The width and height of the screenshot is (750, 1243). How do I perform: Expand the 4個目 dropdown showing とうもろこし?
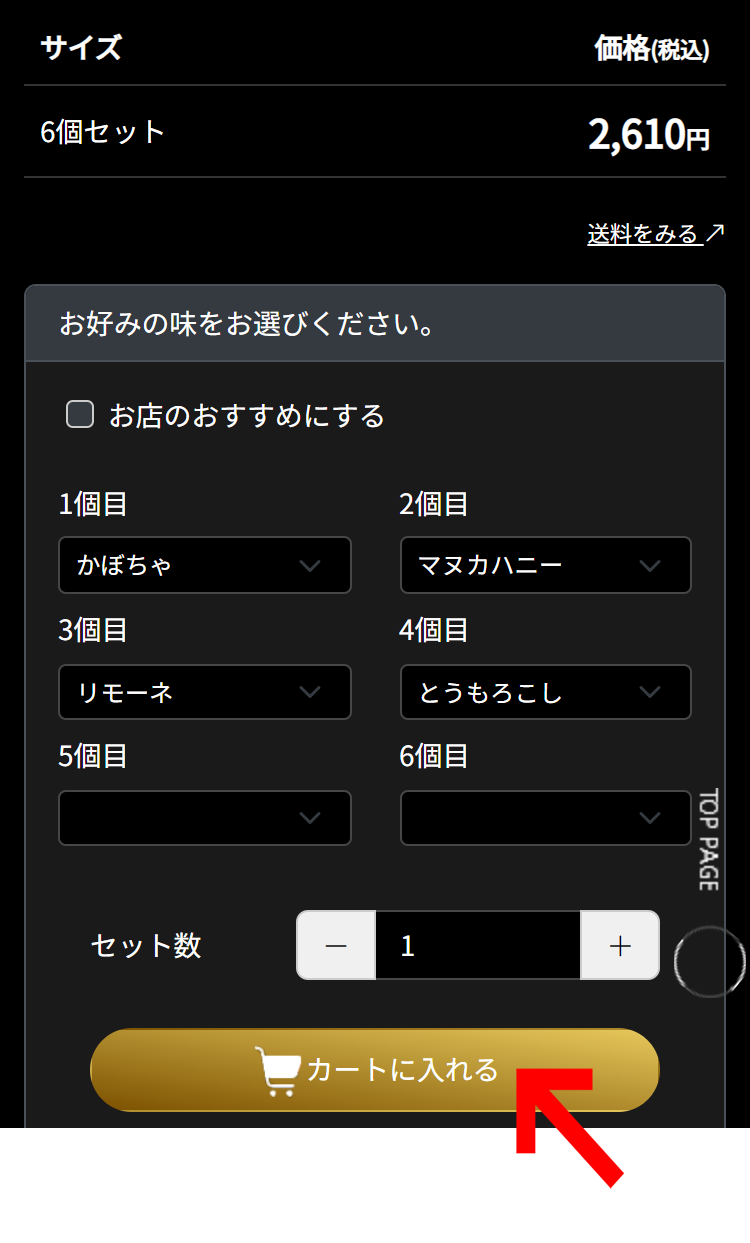click(545, 692)
